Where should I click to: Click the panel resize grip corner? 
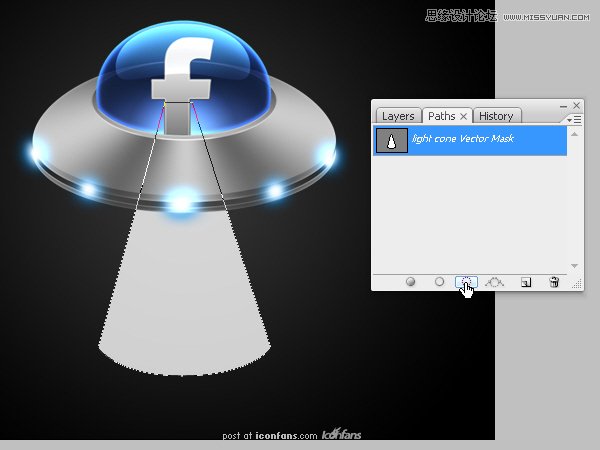pos(577,284)
